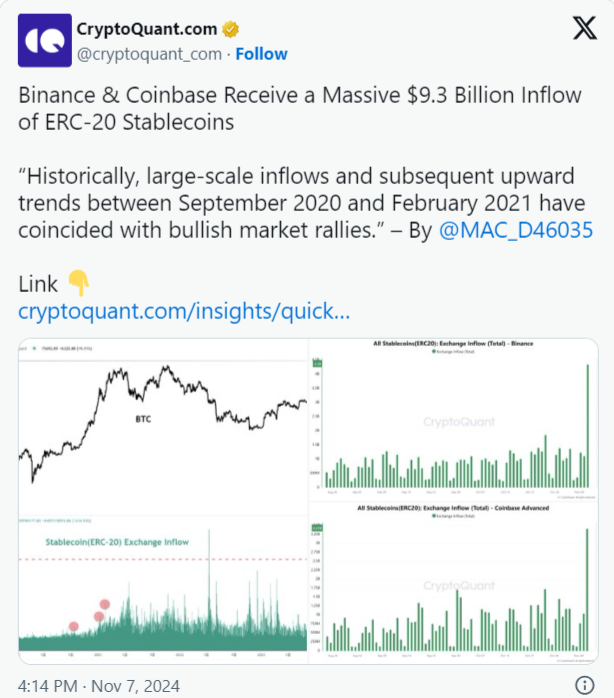Click the 4:14 PM Nov 7, 2024 timestamp
Viewport: 614px width, 698px height.
click(99, 686)
